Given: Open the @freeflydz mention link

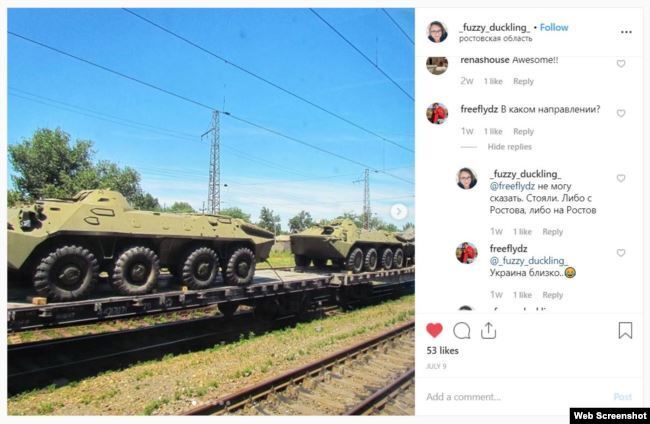Looking at the screenshot, I should [512, 186].
